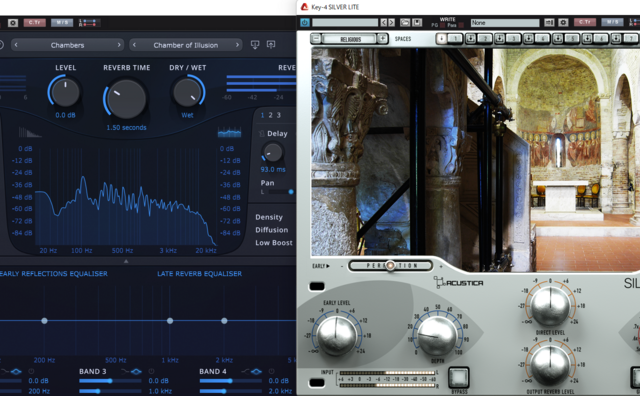Open the 'None' preset dropdown in Key-4

(x=504, y=23)
